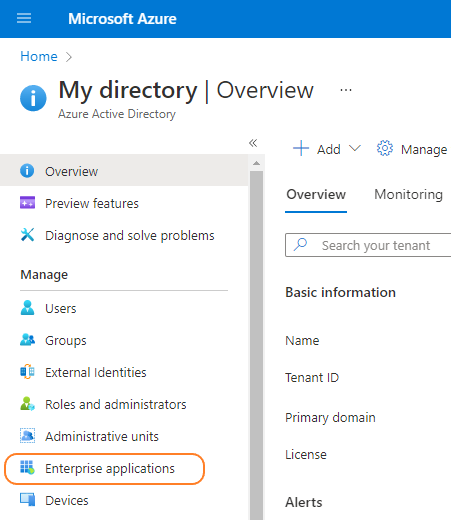Open Administrative units
Screen dimensions: 451x520
point(102,436)
